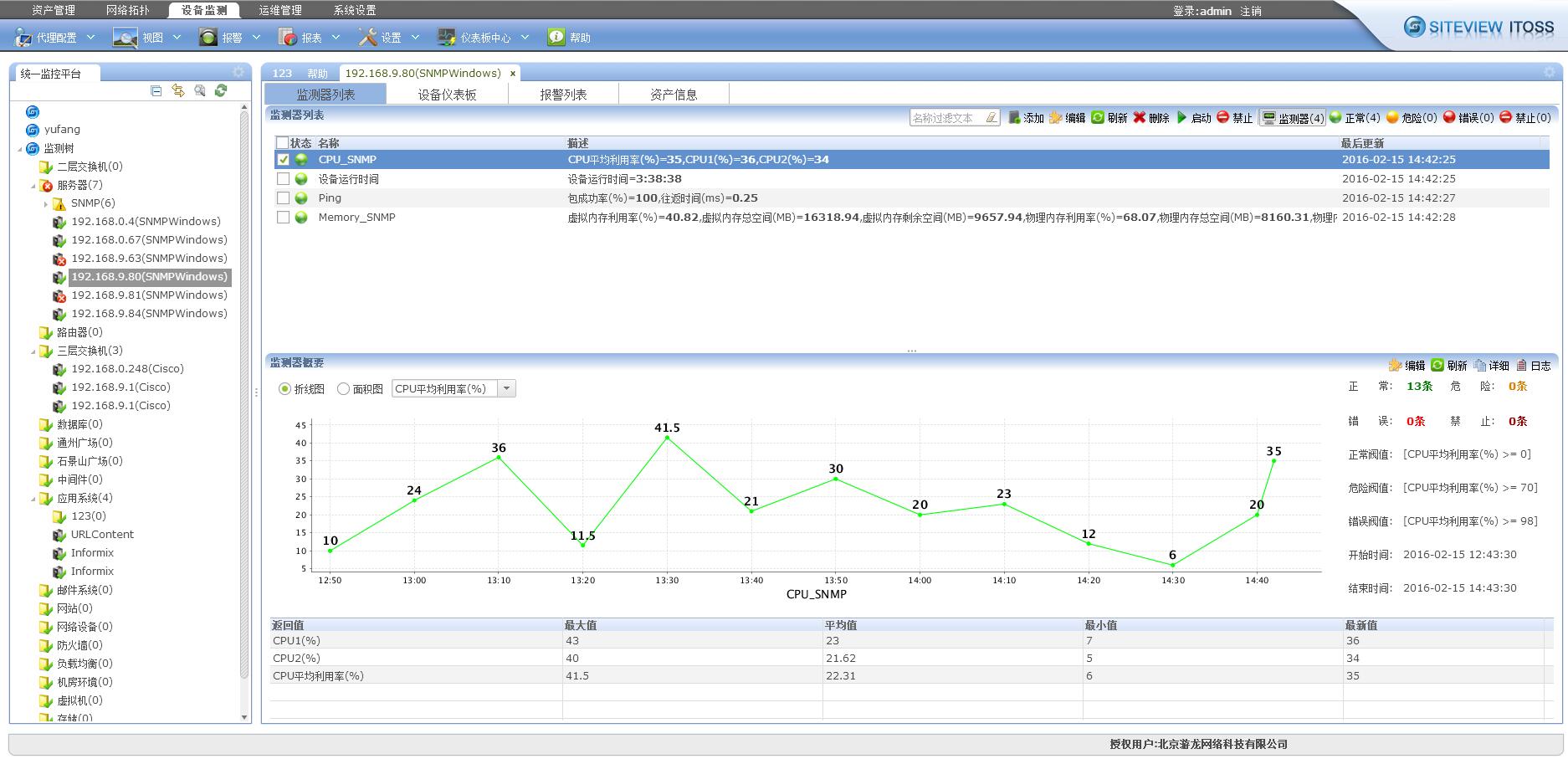The image size is (1568, 759).
Task: Click the green refresh icon above the tree
Action: coord(221,90)
